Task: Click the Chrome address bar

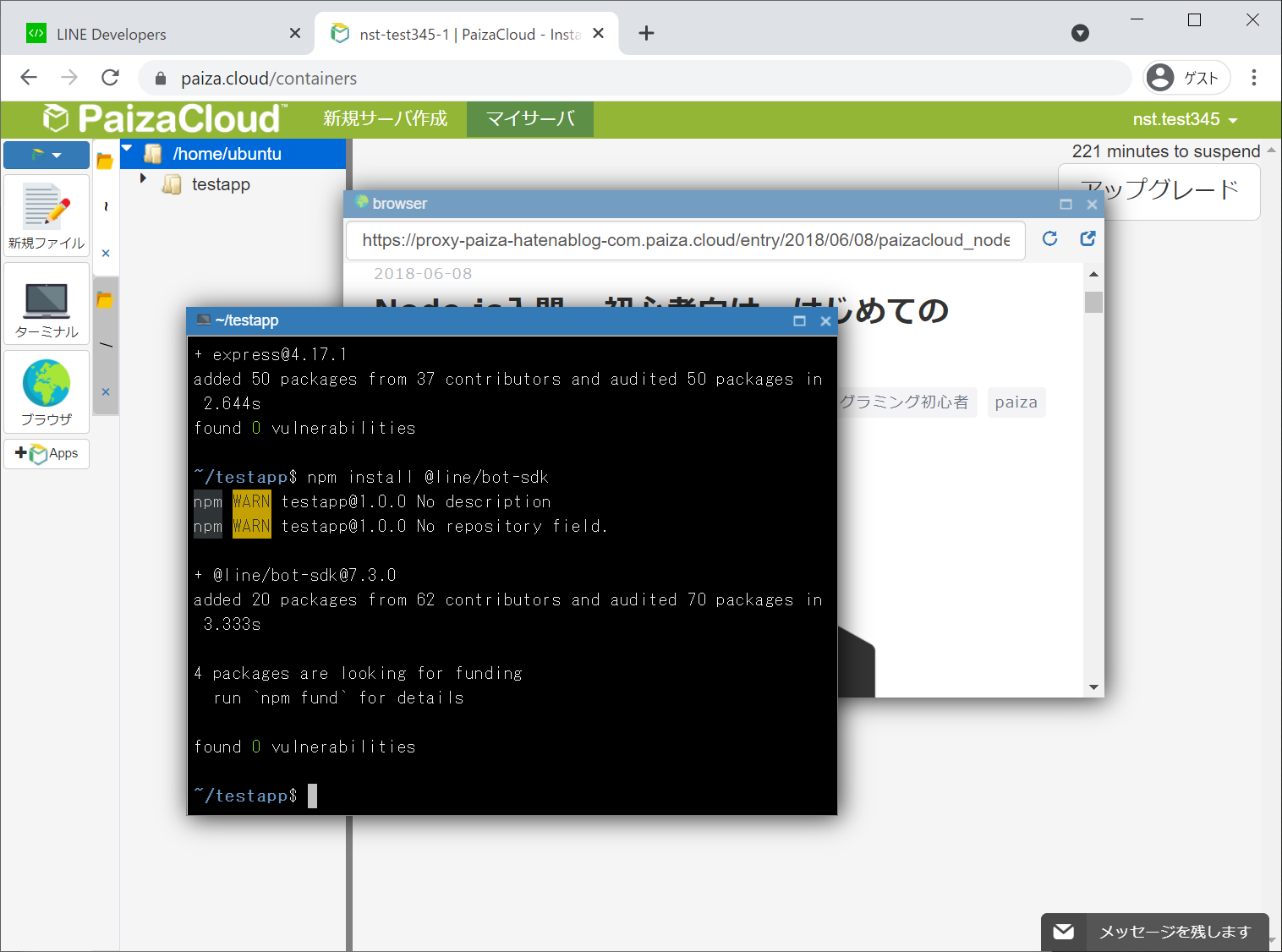Action: coord(634,78)
